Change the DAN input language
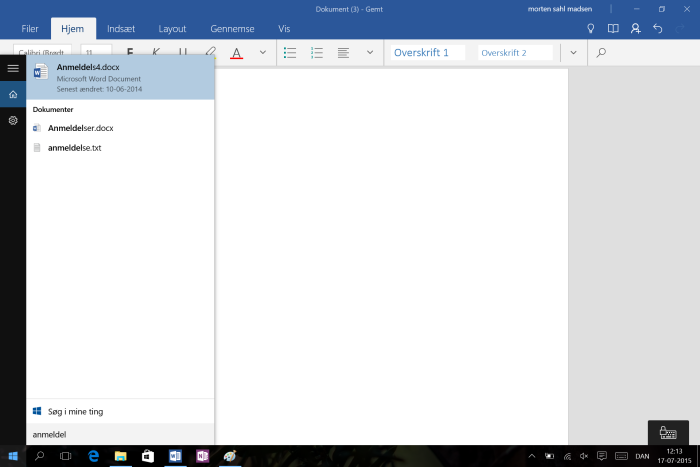 click(642, 456)
